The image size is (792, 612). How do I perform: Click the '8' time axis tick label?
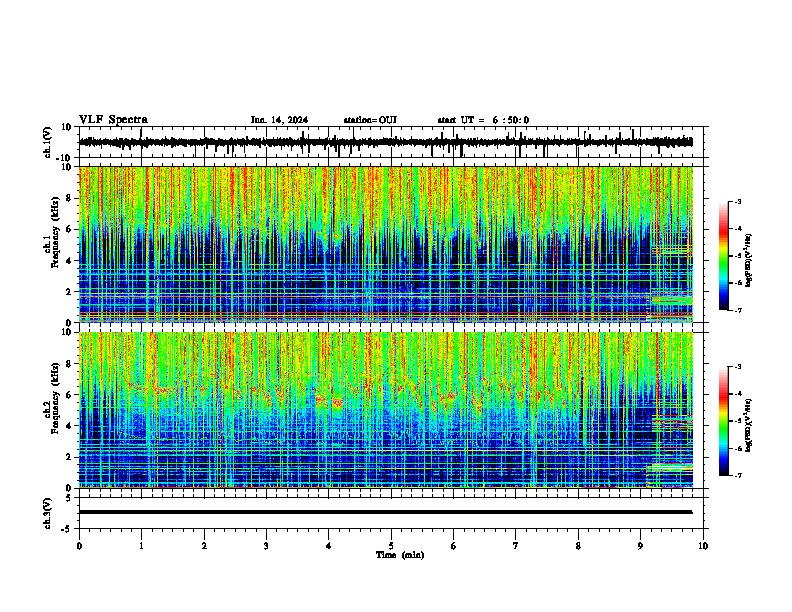(x=578, y=546)
